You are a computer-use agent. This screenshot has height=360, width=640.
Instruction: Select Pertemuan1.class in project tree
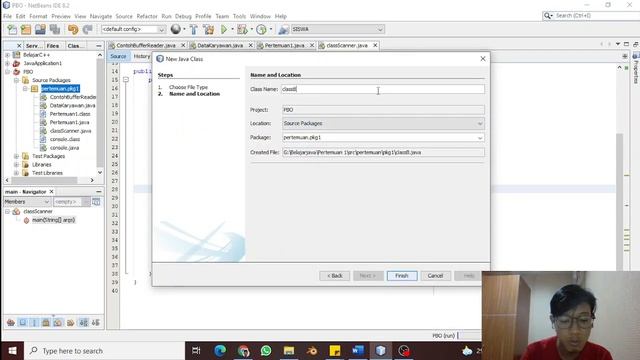[x=70, y=114]
